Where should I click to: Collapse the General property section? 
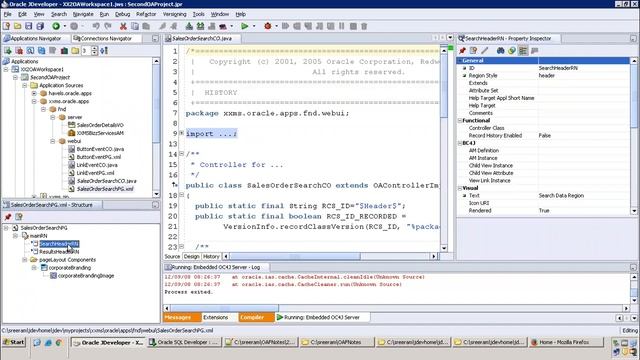460,60
